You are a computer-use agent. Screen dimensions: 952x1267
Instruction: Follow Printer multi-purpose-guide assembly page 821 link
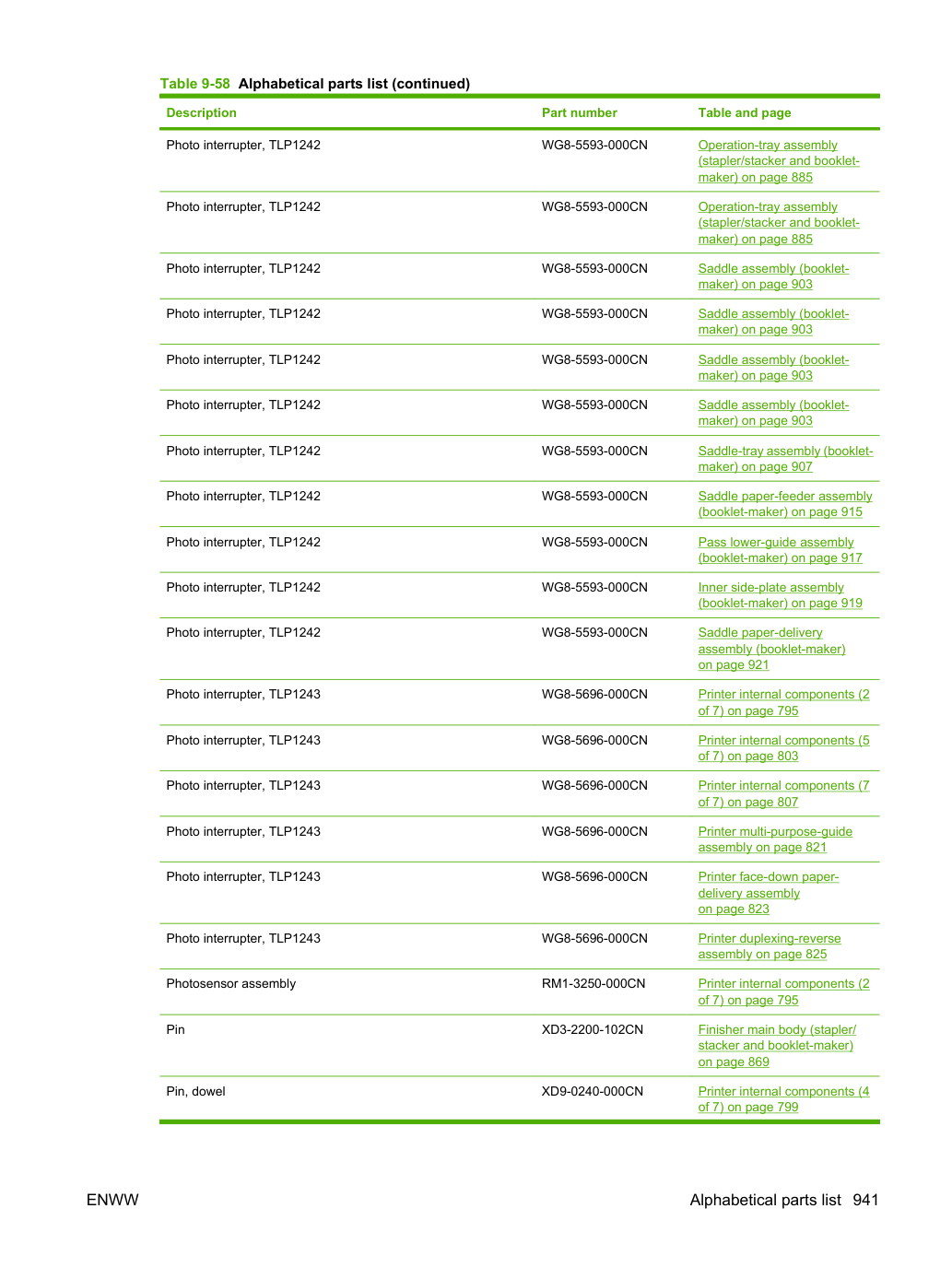point(775,839)
